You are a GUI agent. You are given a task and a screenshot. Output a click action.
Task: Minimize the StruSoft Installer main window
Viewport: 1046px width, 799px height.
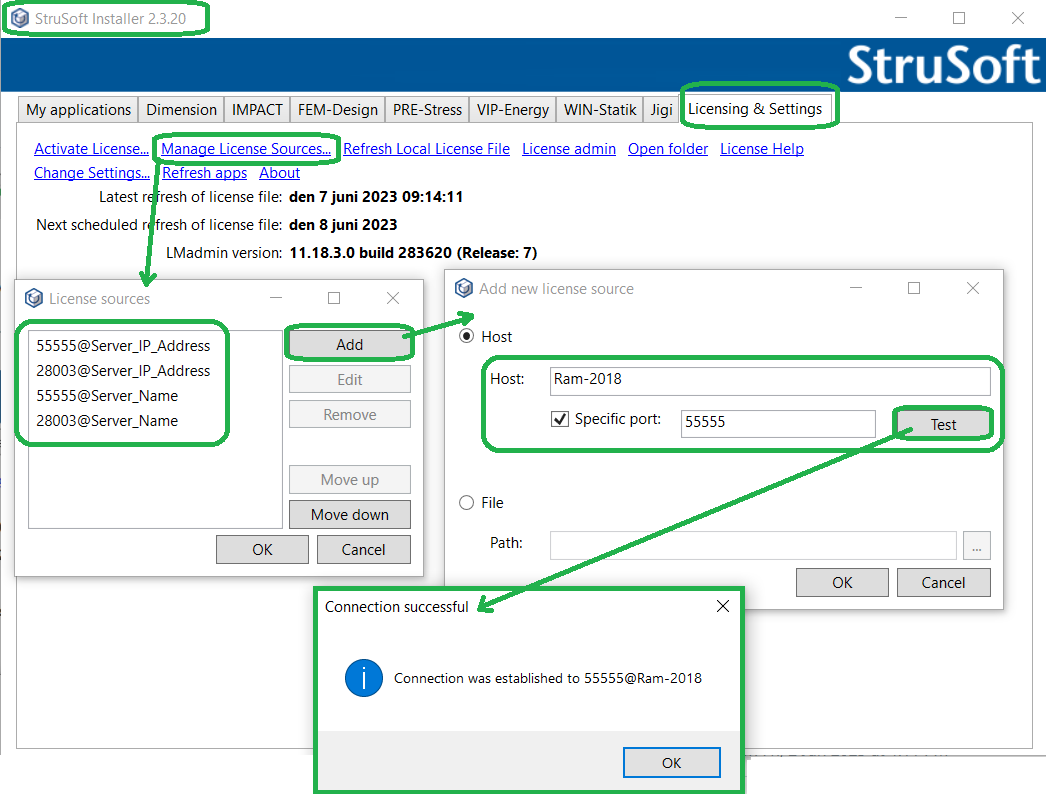click(901, 18)
